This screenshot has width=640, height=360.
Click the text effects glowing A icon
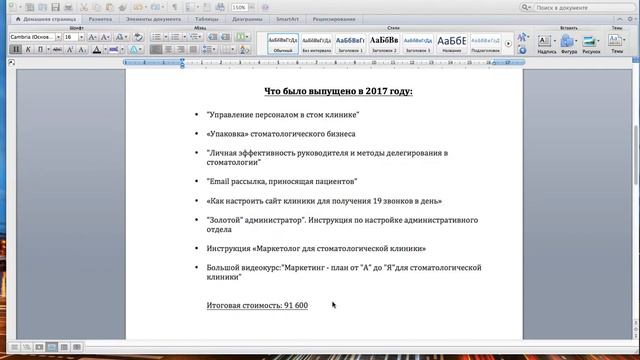tap(133, 49)
